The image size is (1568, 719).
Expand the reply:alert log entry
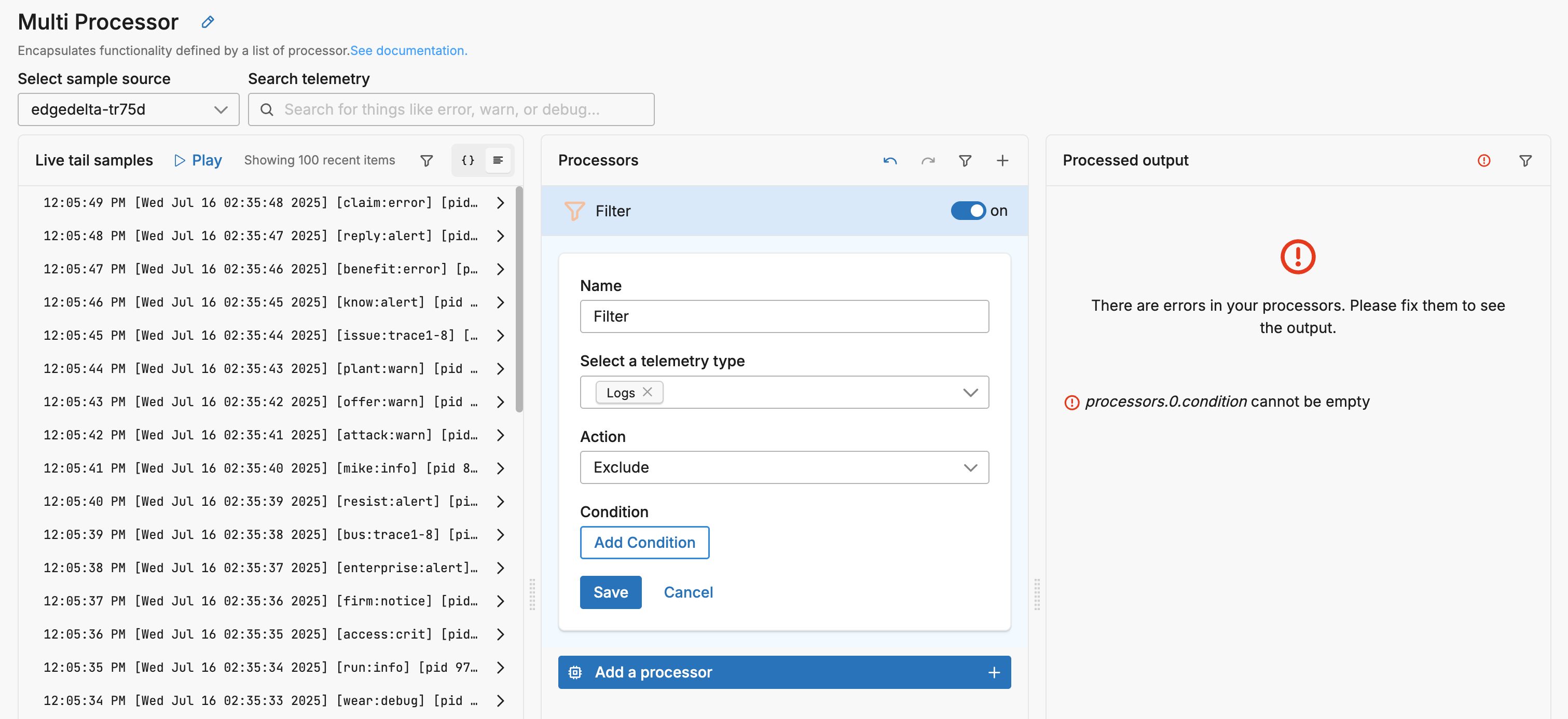click(x=500, y=236)
